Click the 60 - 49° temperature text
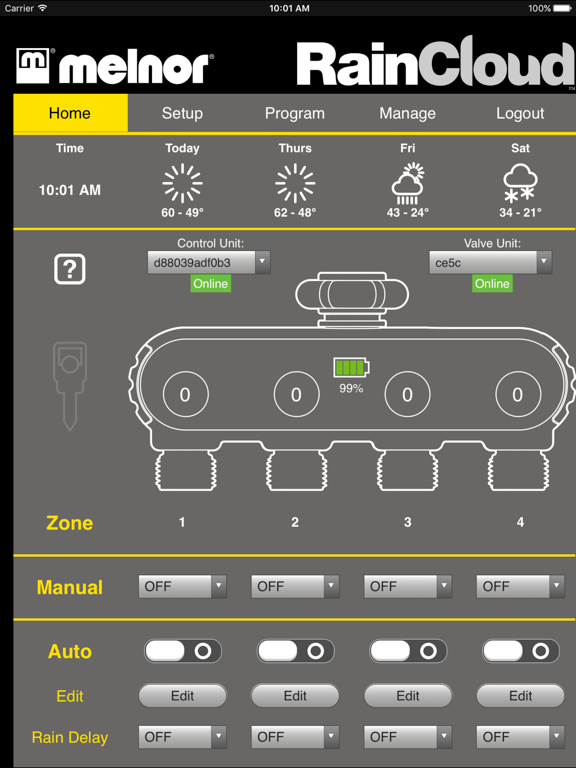The width and height of the screenshot is (576, 768). click(x=182, y=213)
